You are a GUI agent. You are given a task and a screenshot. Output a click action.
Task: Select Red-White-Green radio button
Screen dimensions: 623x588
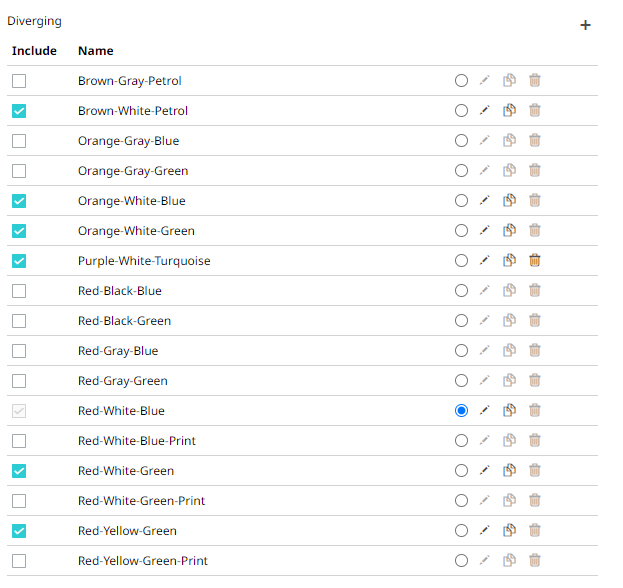pos(461,470)
